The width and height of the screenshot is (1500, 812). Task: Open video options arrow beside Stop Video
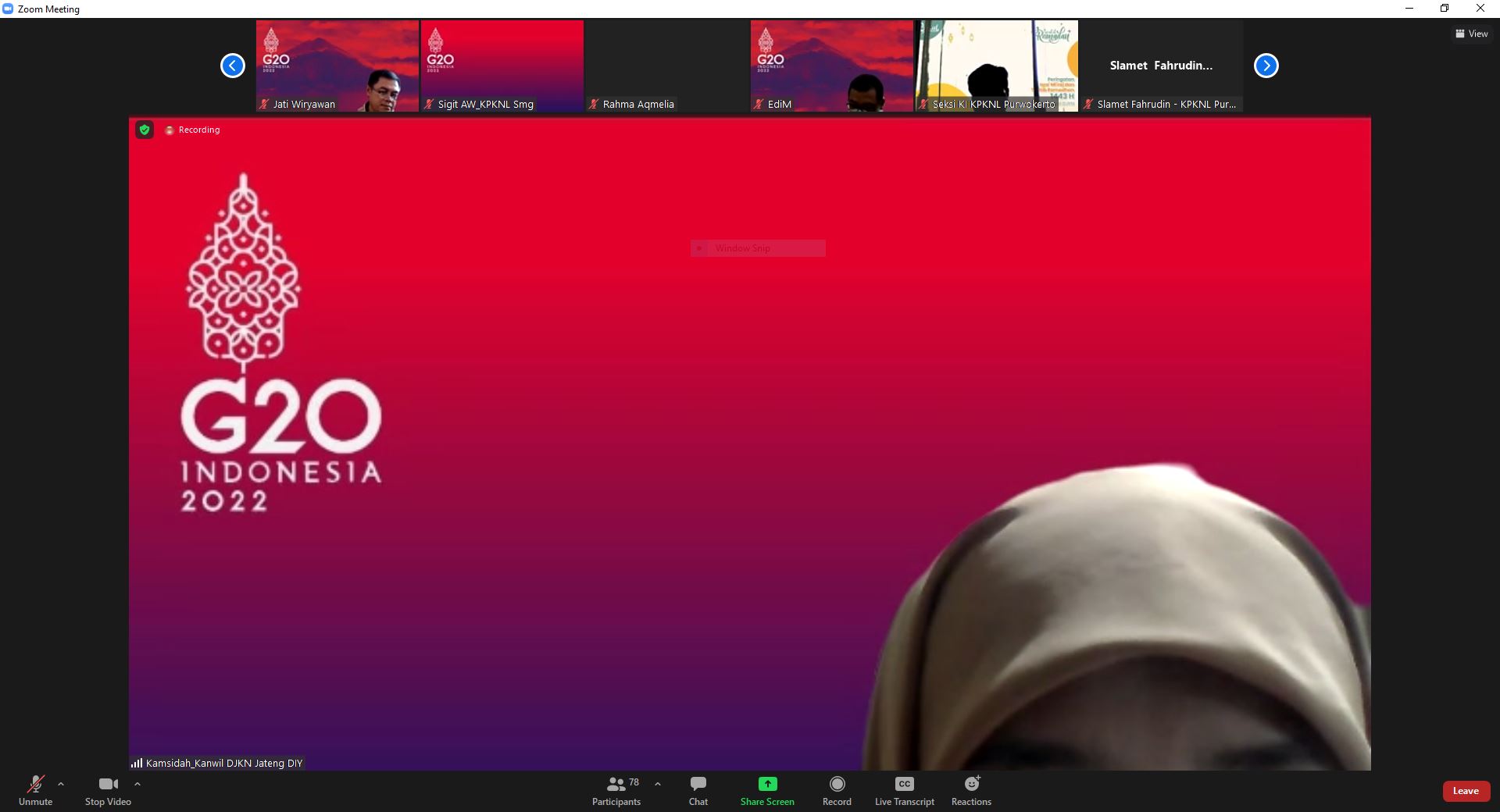137,784
